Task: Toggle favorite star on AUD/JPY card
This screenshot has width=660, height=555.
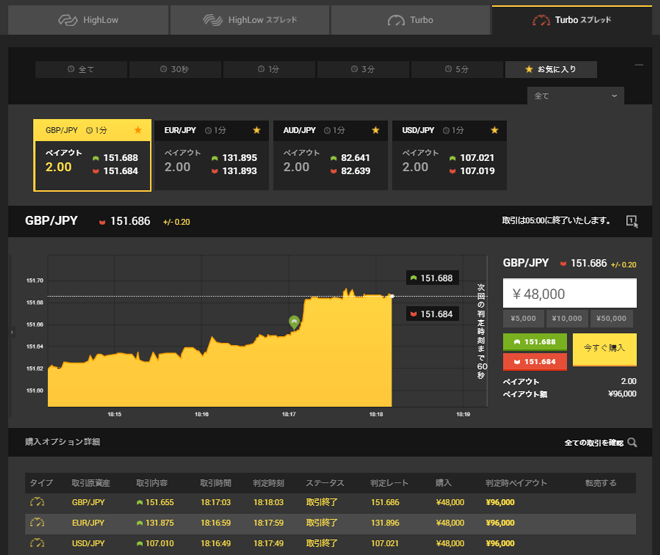Action: pyautogui.click(x=375, y=130)
